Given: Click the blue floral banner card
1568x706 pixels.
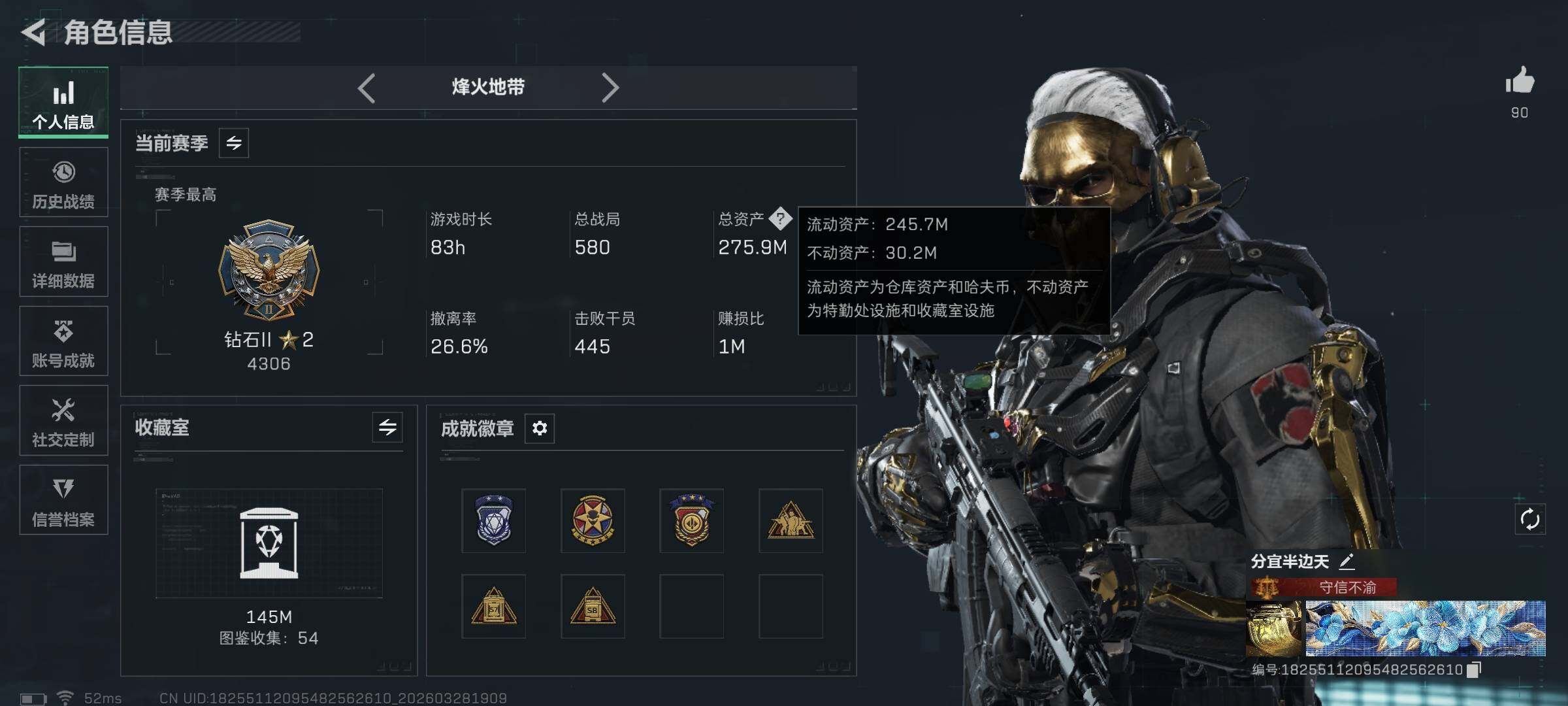Looking at the screenshot, I should 1426,628.
